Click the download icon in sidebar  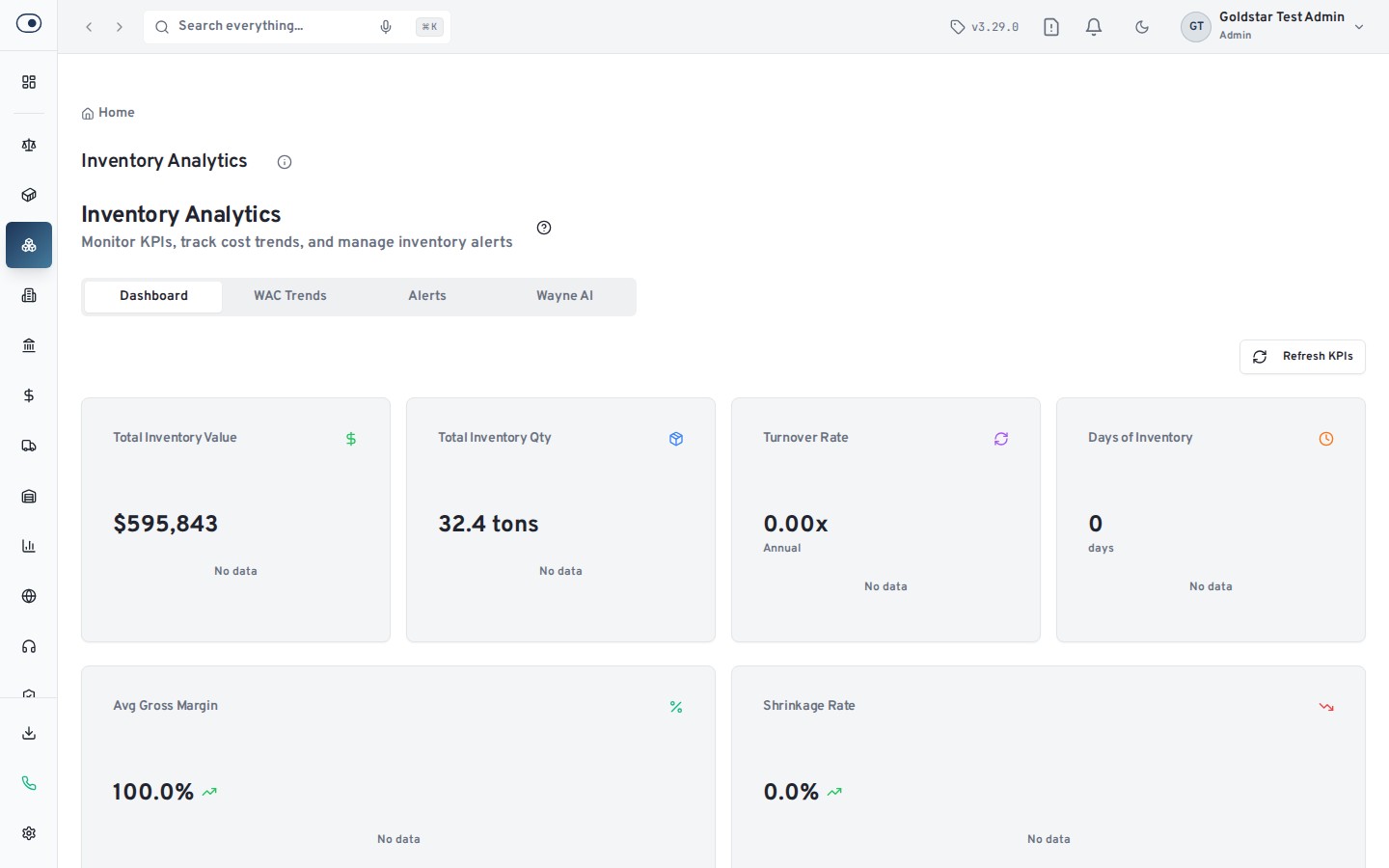point(29,733)
